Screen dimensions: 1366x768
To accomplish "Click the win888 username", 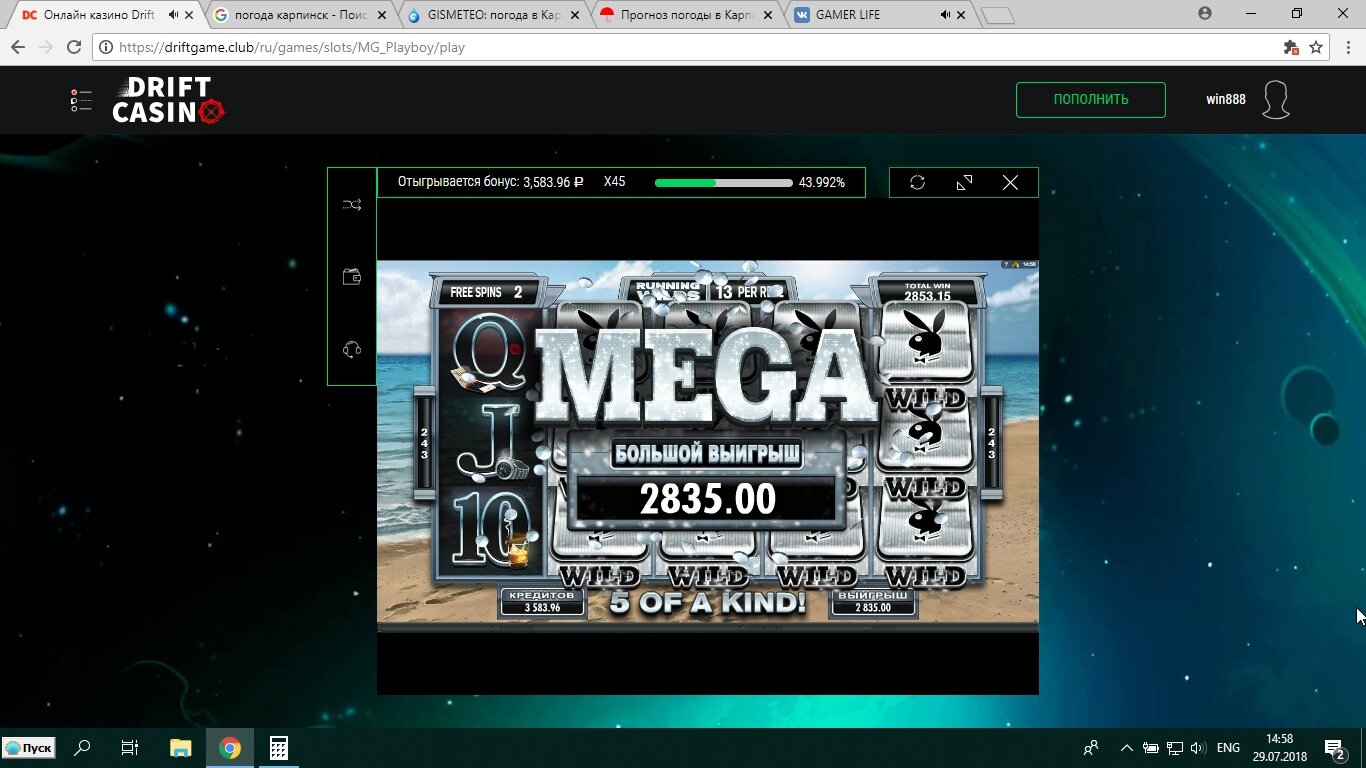I will click(1225, 100).
